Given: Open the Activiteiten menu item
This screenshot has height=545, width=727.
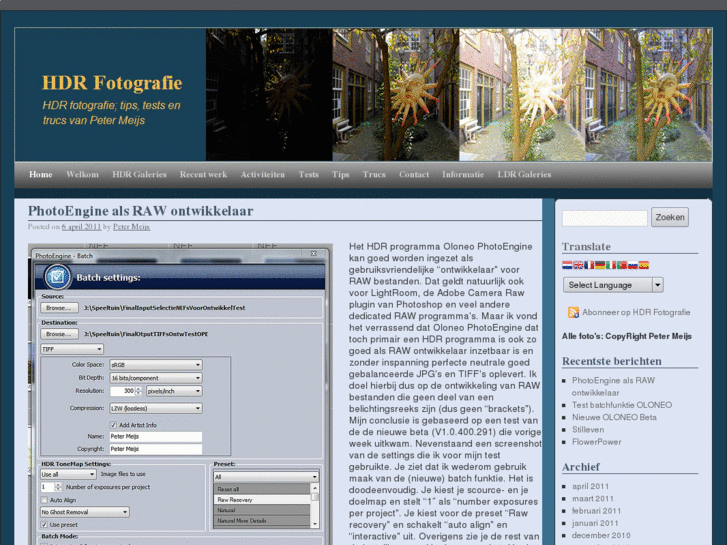Looking at the screenshot, I should (262, 174).
